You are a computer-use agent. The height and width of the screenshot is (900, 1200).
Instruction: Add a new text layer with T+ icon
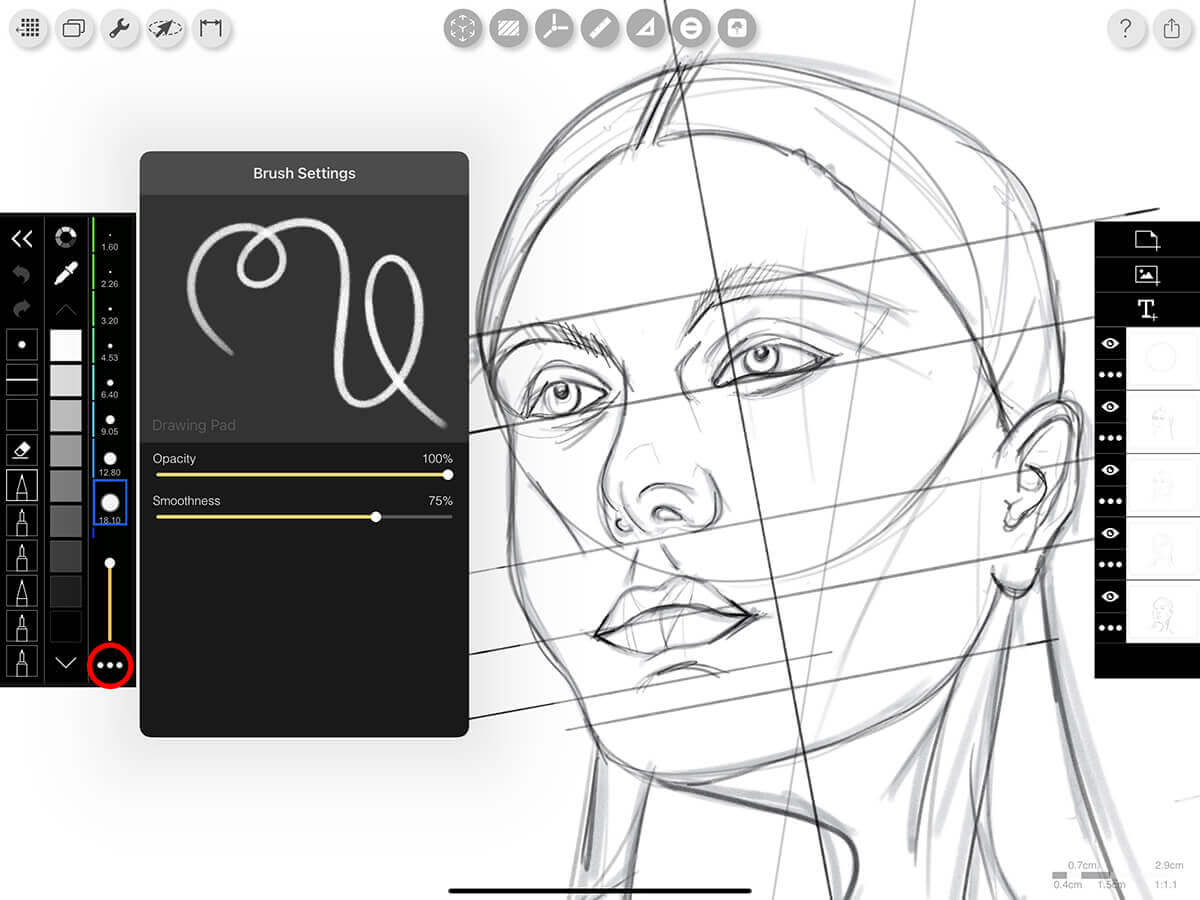pos(1147,309)
